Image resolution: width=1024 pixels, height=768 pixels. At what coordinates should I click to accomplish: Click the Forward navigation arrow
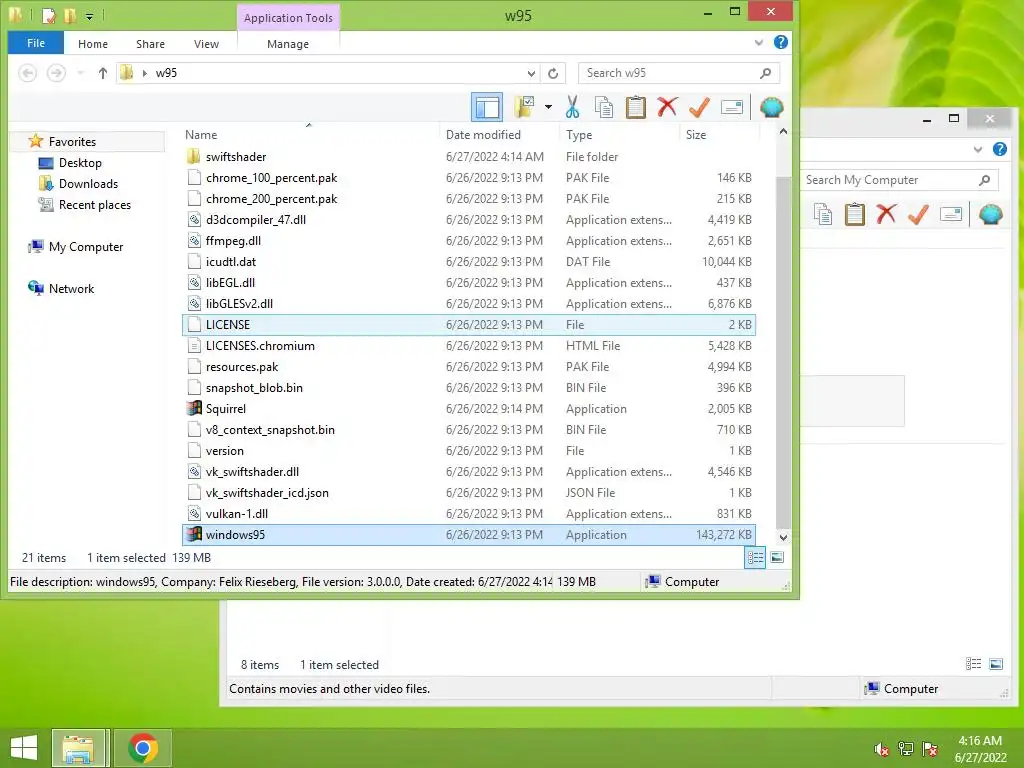pyautogui.click(x=56, y=73)
